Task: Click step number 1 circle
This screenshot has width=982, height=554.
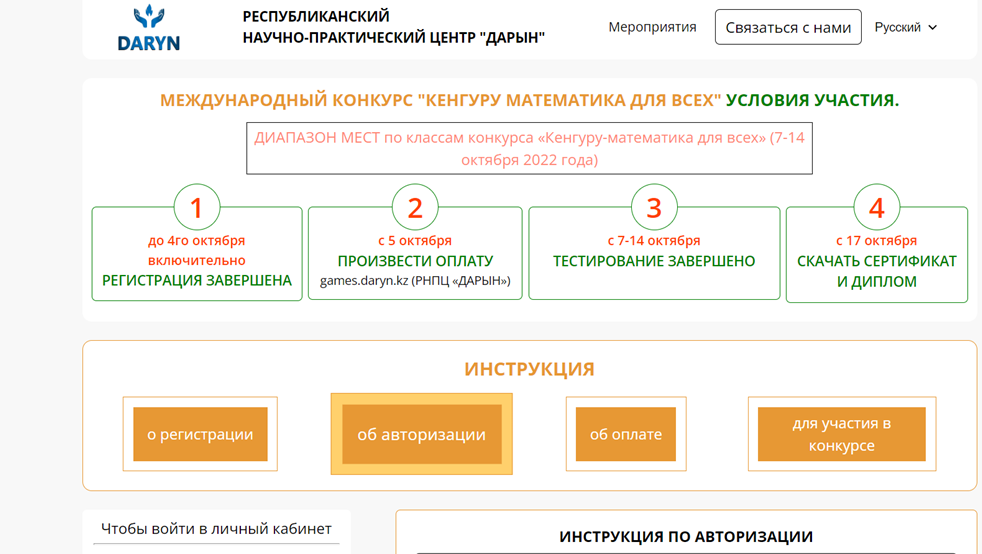Action: point(197,207)
